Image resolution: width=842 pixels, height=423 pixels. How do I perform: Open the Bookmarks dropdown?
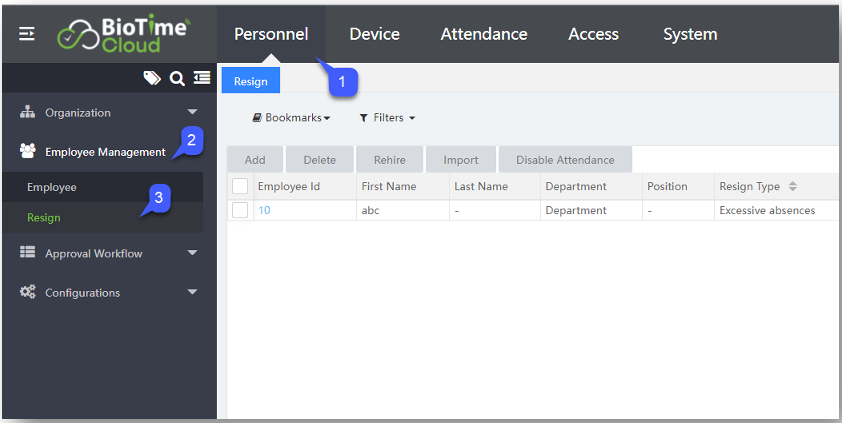pyautogui.click(x=291, y=118)
